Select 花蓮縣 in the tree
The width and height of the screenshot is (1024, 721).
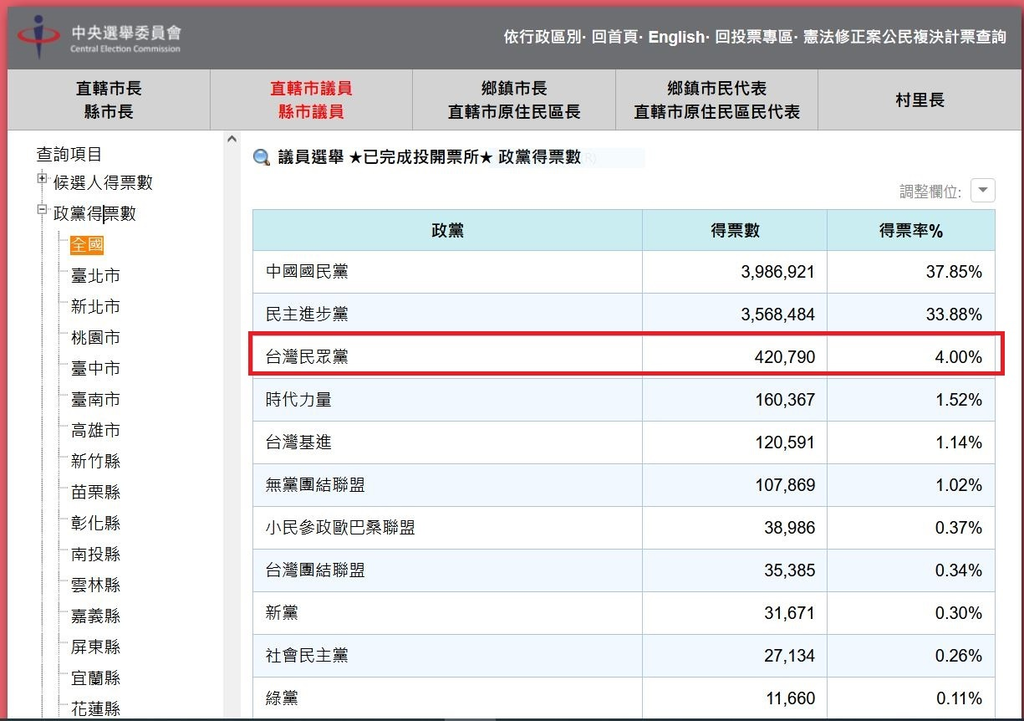click(95, 709)
